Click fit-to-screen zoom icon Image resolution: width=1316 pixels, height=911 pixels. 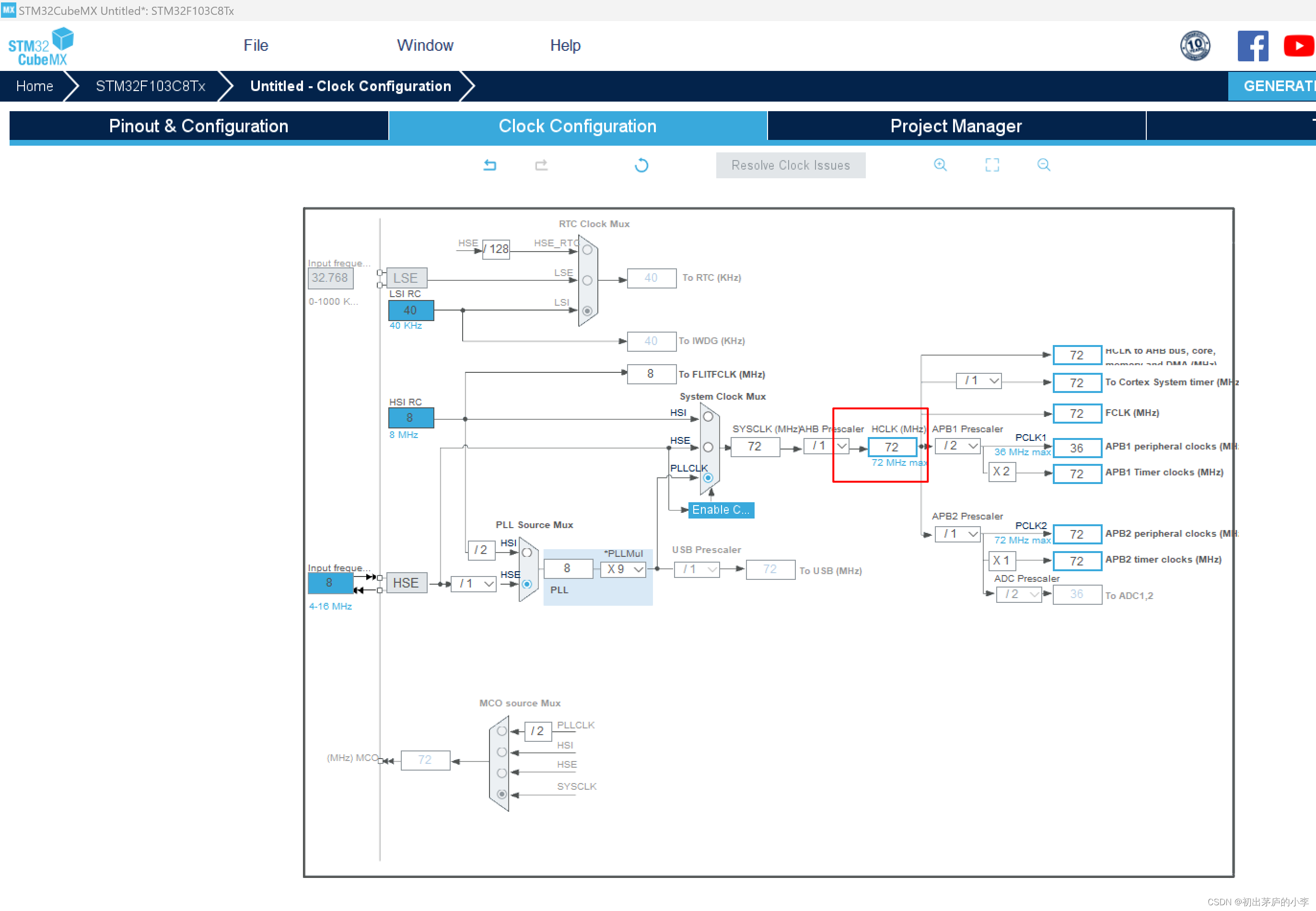[x=992, y=165]
